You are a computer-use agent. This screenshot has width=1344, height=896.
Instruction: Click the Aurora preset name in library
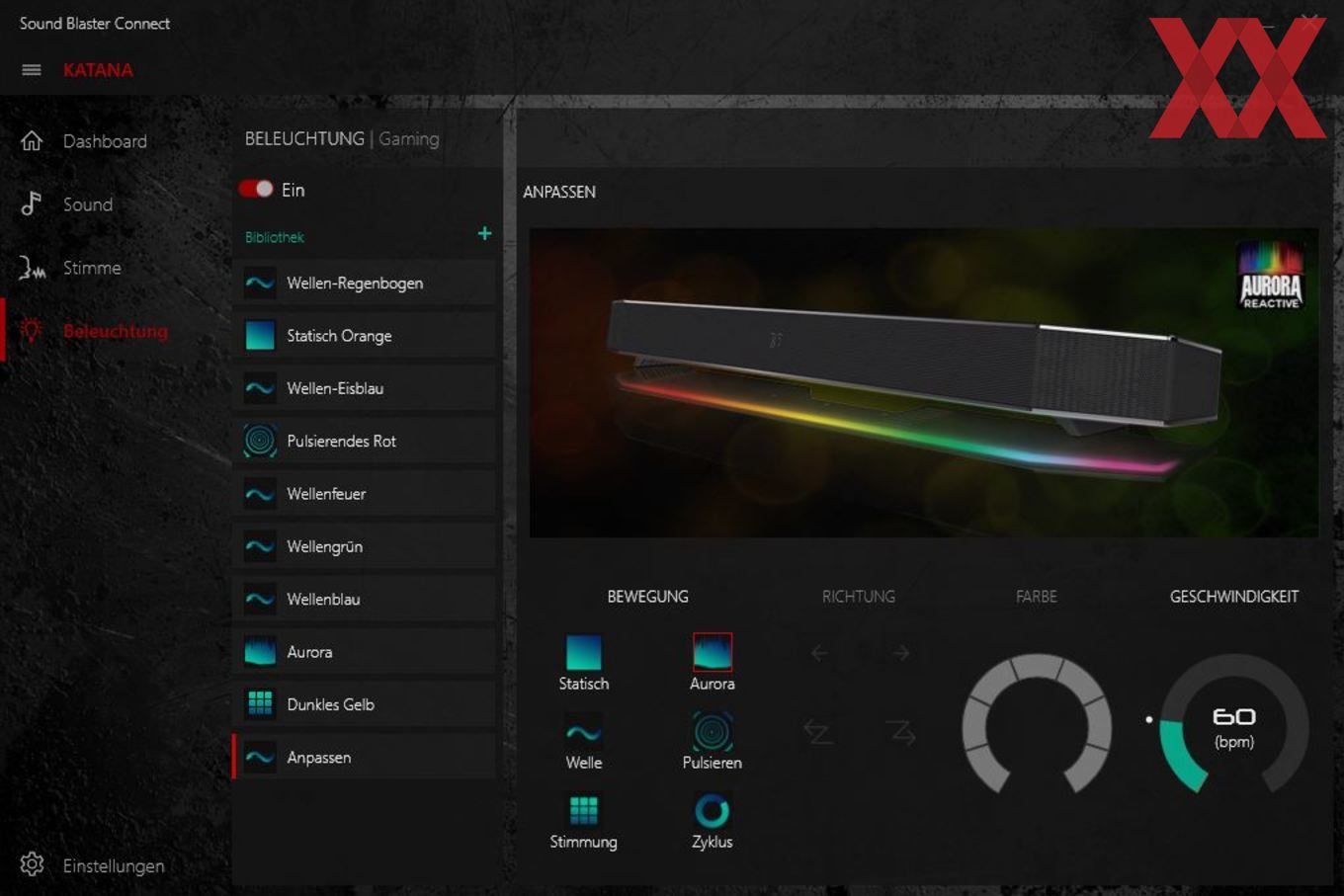[x=309, y=652]
